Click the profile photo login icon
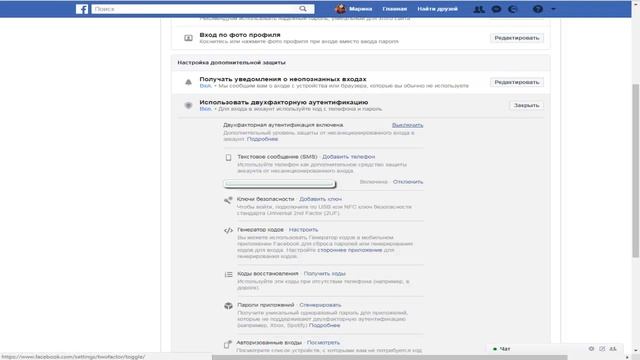The height and width of the screenshot is (360, 640). click(x=188, y=38)
